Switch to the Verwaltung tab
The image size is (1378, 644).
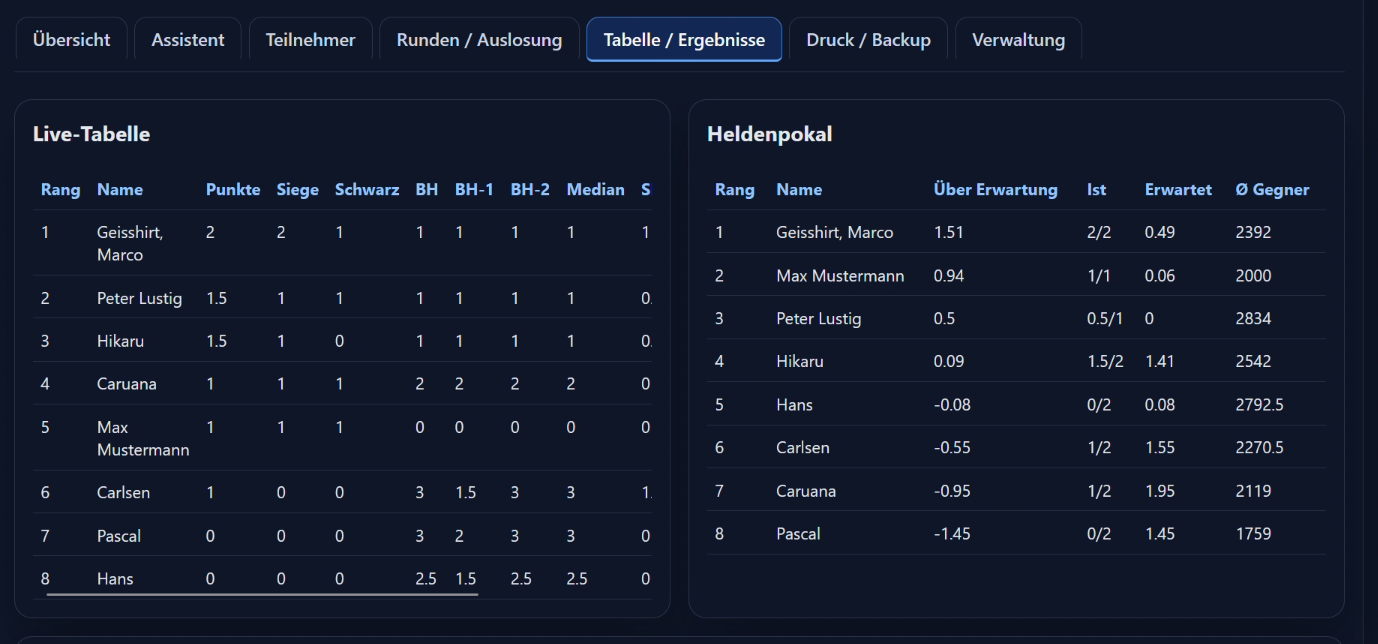(x=1018, y=40)
